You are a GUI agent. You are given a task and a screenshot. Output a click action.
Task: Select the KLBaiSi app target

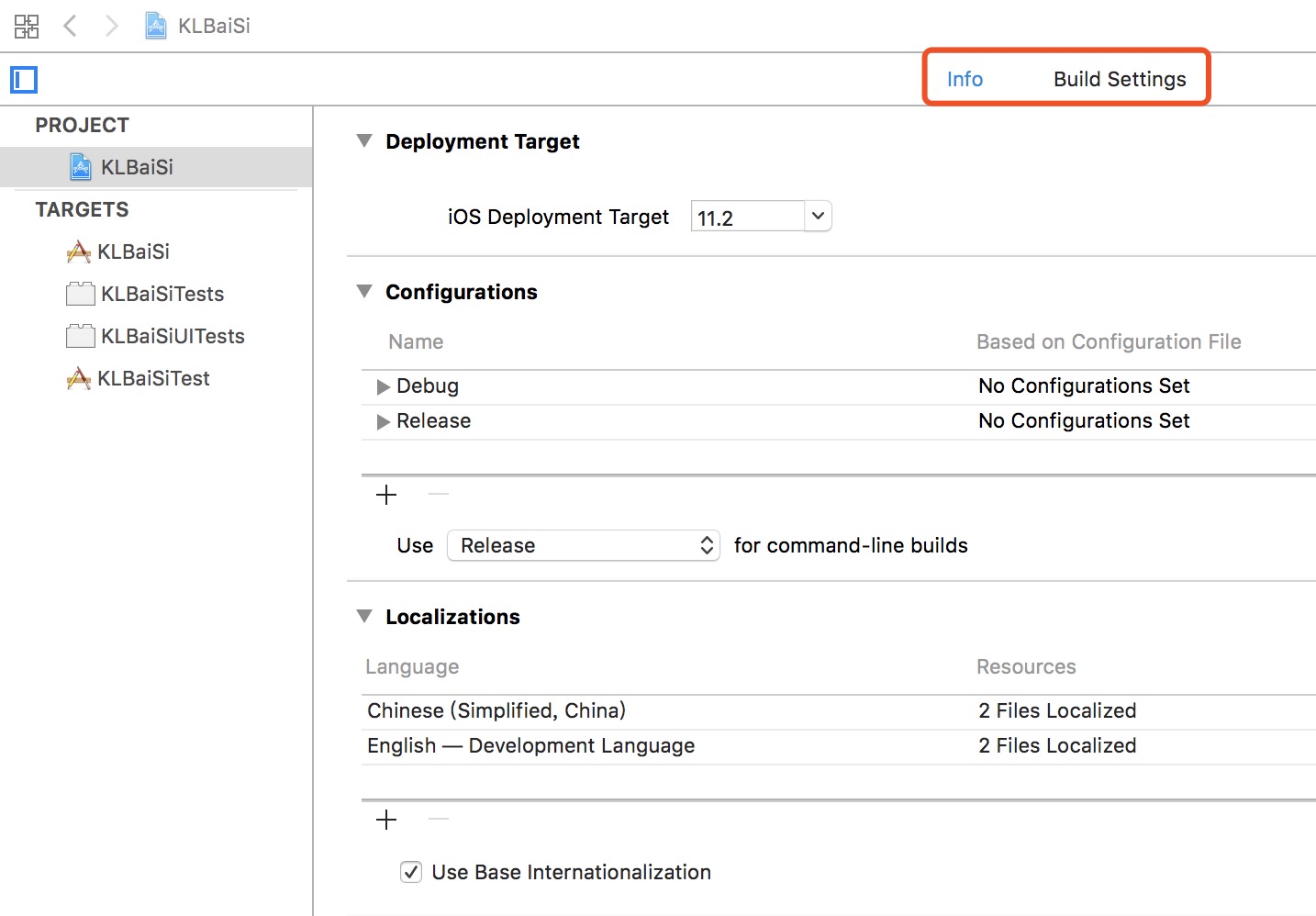tap(133, 251)
